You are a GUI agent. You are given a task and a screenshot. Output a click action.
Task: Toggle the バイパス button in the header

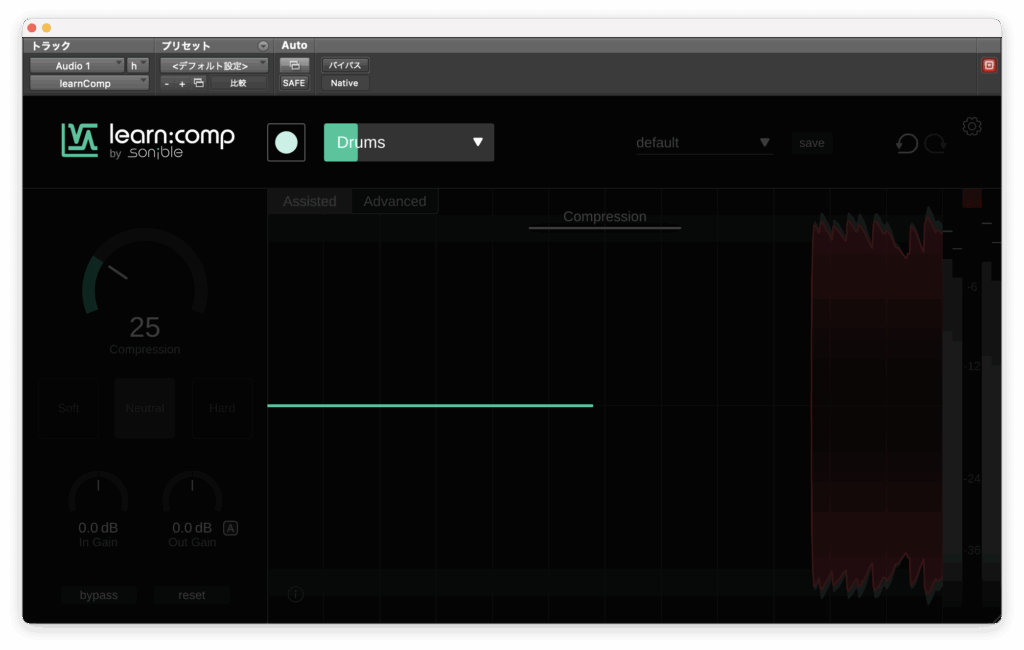345,65
